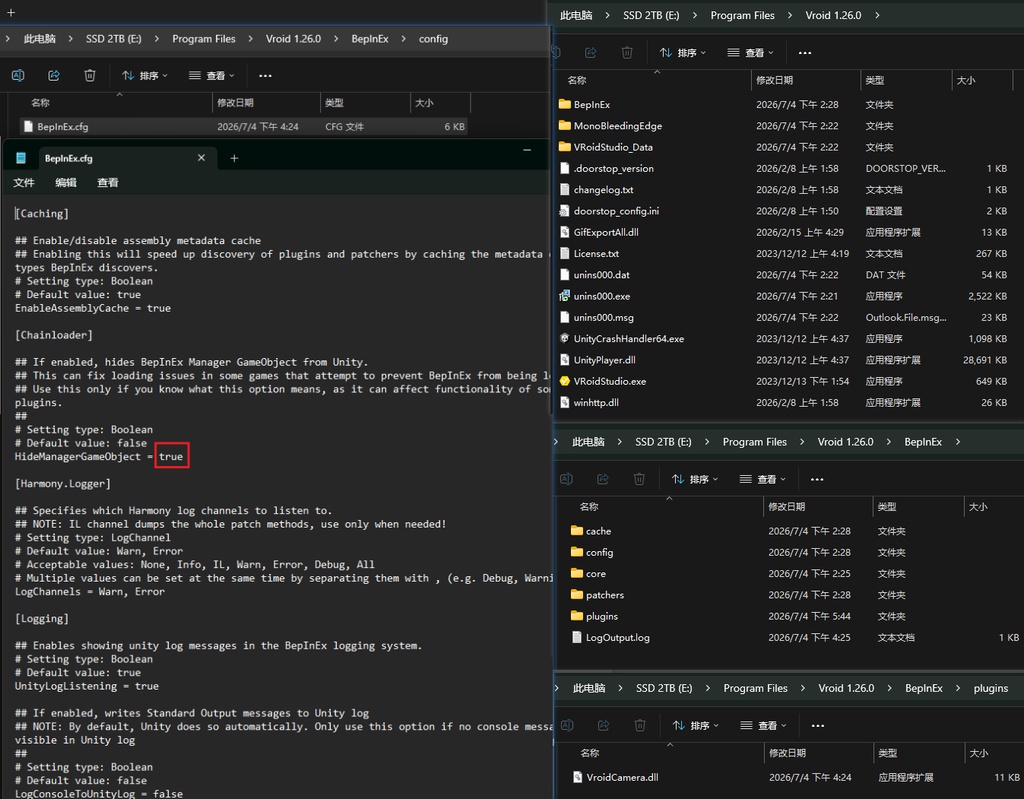This screenshot has height=799, width=1024.
Task: Open the 编辑 menu in Notepad
Action: click(x=66, y=182)
